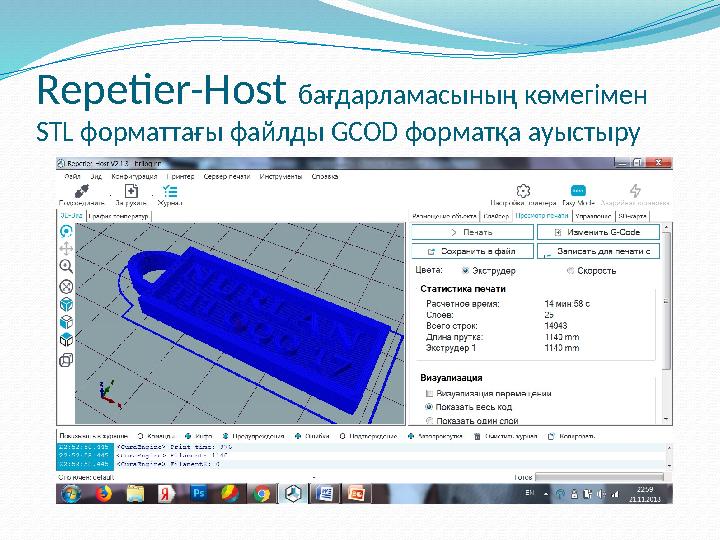Image resolution: width=720 pixels, height=540 pixels.
Task: Open the Вид menu
Action: tap(96, 176)
